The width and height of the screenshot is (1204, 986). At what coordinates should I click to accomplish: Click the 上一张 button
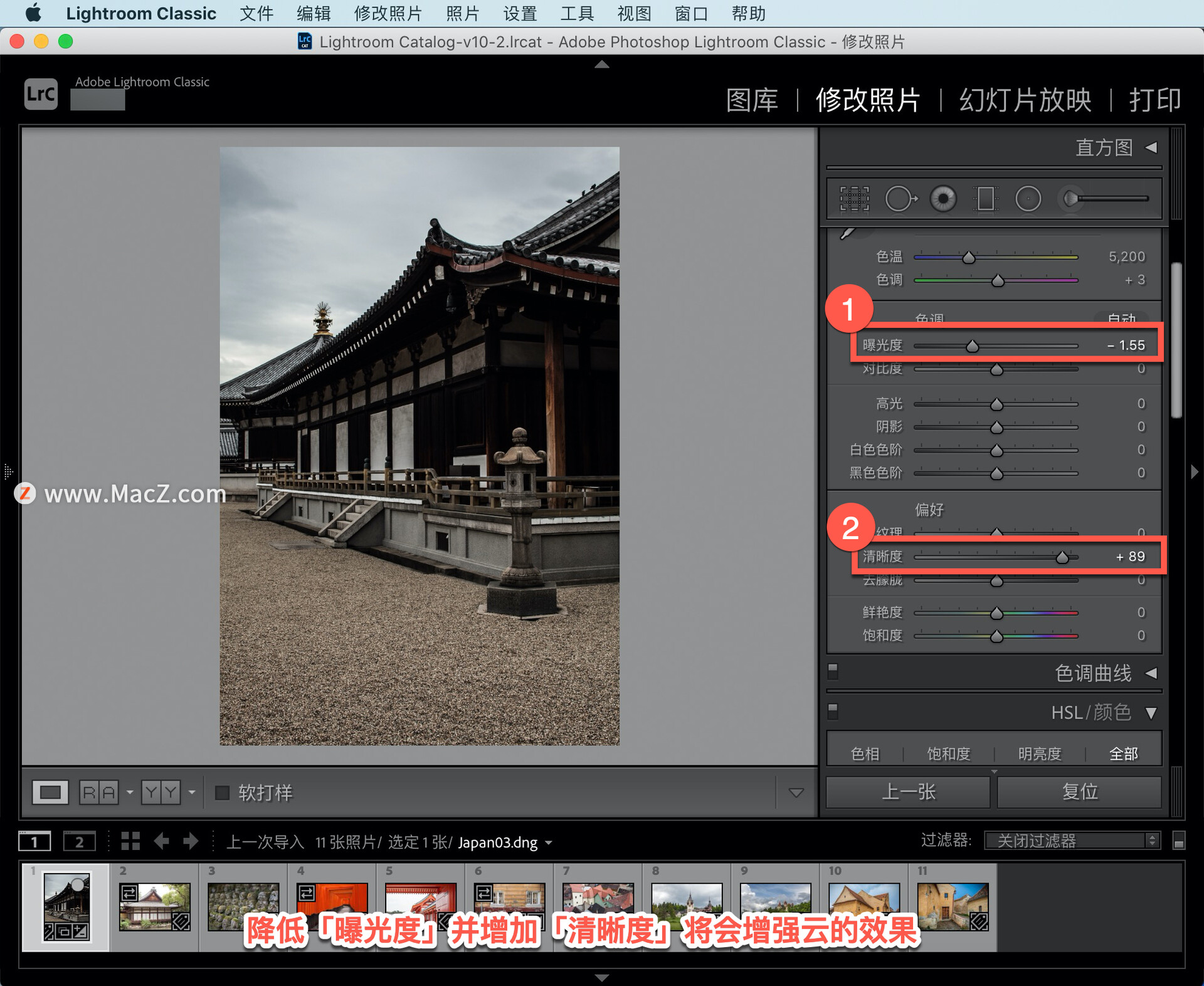(908, 792)
